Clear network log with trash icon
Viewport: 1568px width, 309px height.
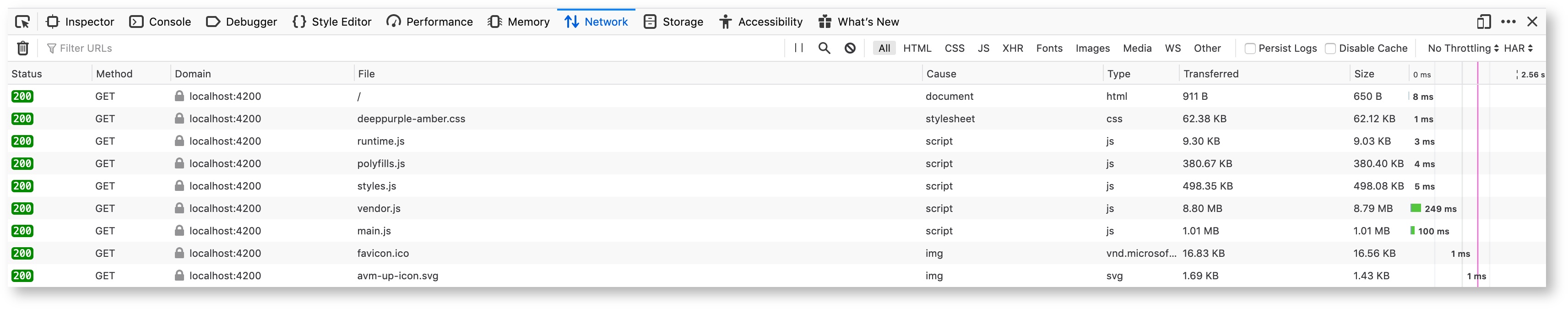point(23,48)
